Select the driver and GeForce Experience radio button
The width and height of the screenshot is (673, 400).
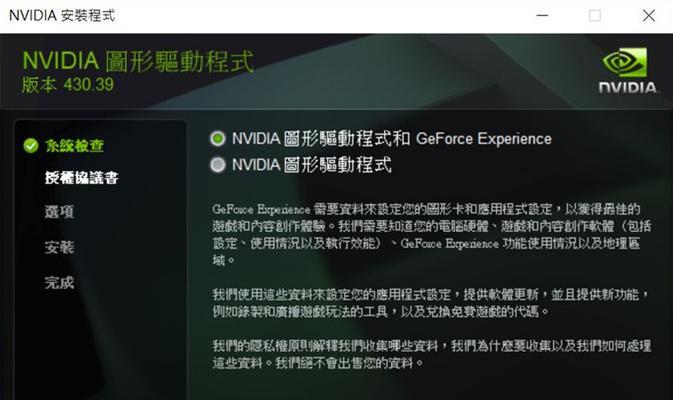218,139
